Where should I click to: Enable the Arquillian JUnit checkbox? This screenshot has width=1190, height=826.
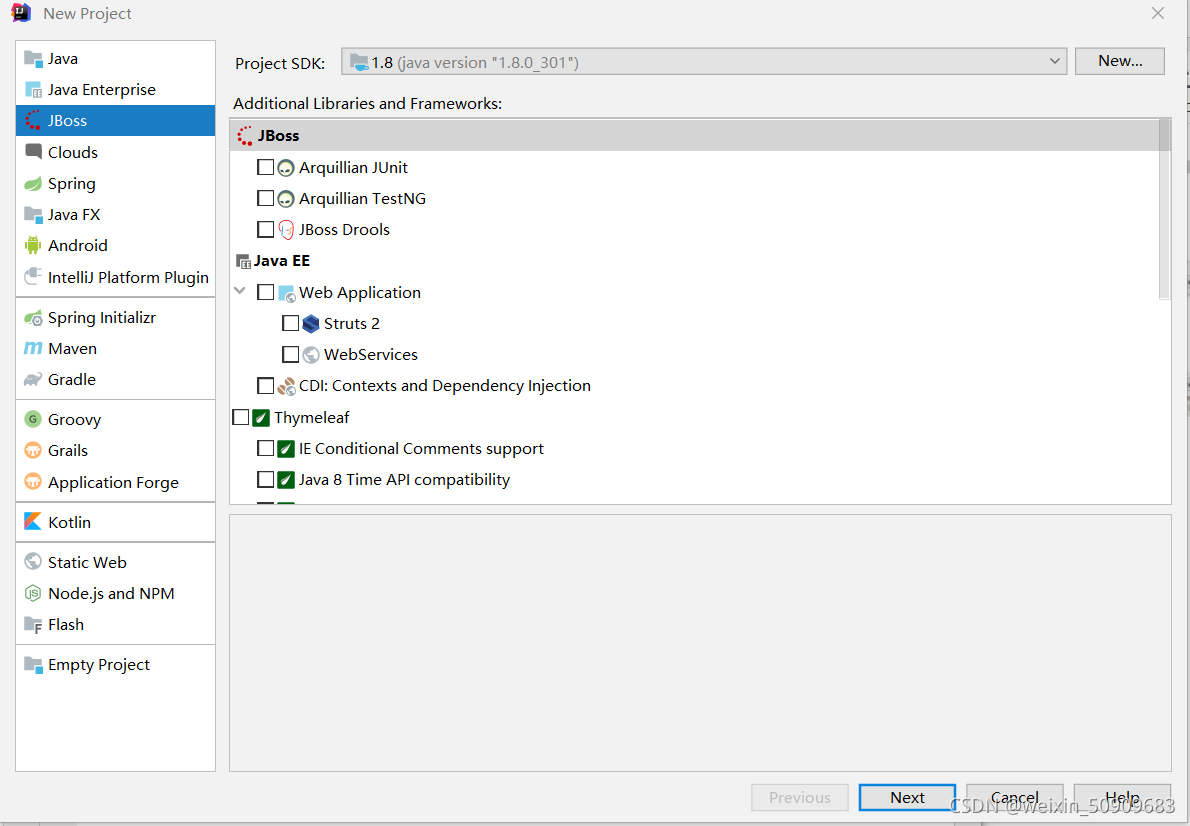coord(266,167)
